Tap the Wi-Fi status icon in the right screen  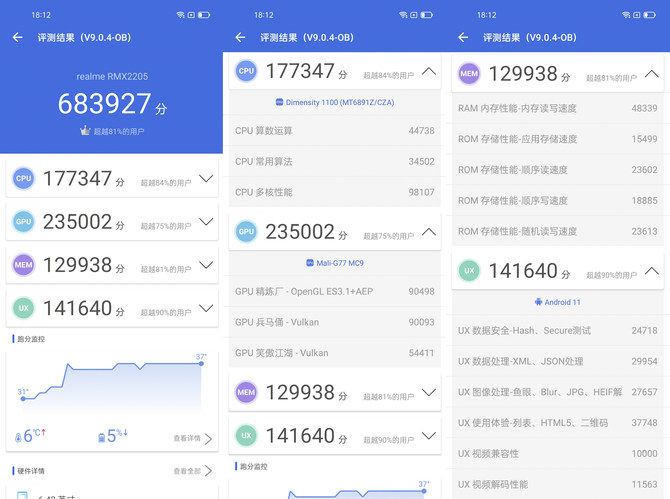tap(626, 15)
